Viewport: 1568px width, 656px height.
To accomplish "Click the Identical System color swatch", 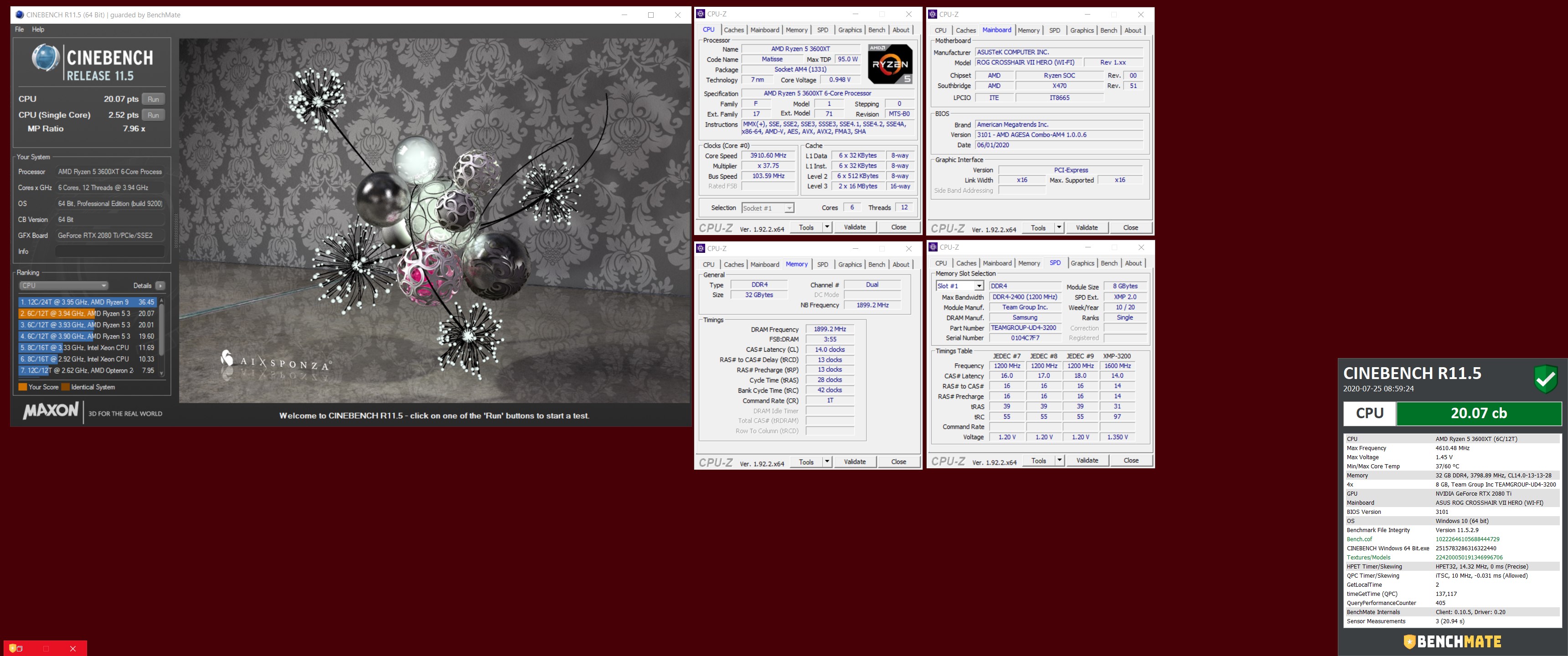I will coord(65,387).
